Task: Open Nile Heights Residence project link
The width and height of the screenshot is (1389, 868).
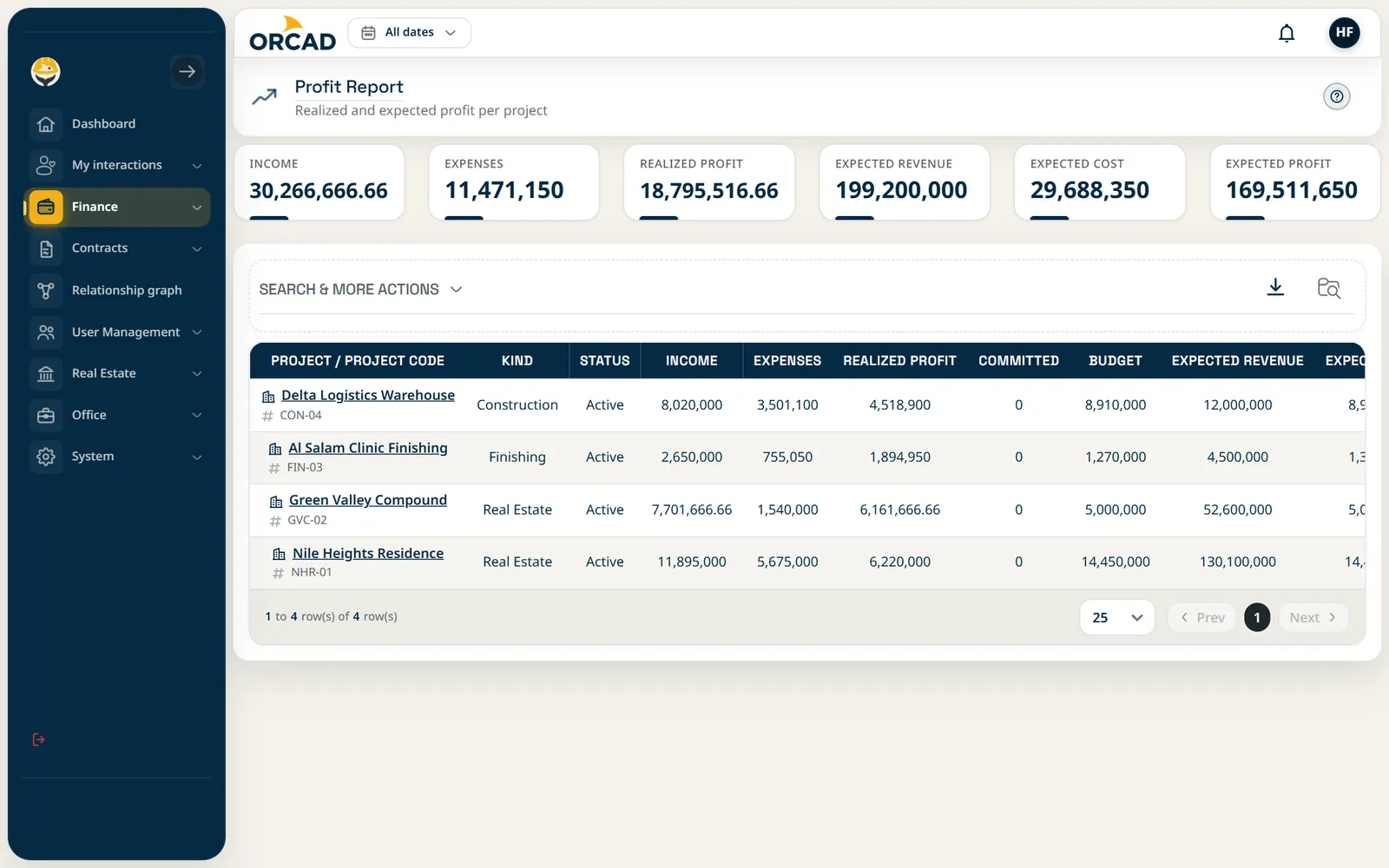Action: pos(368,553)
